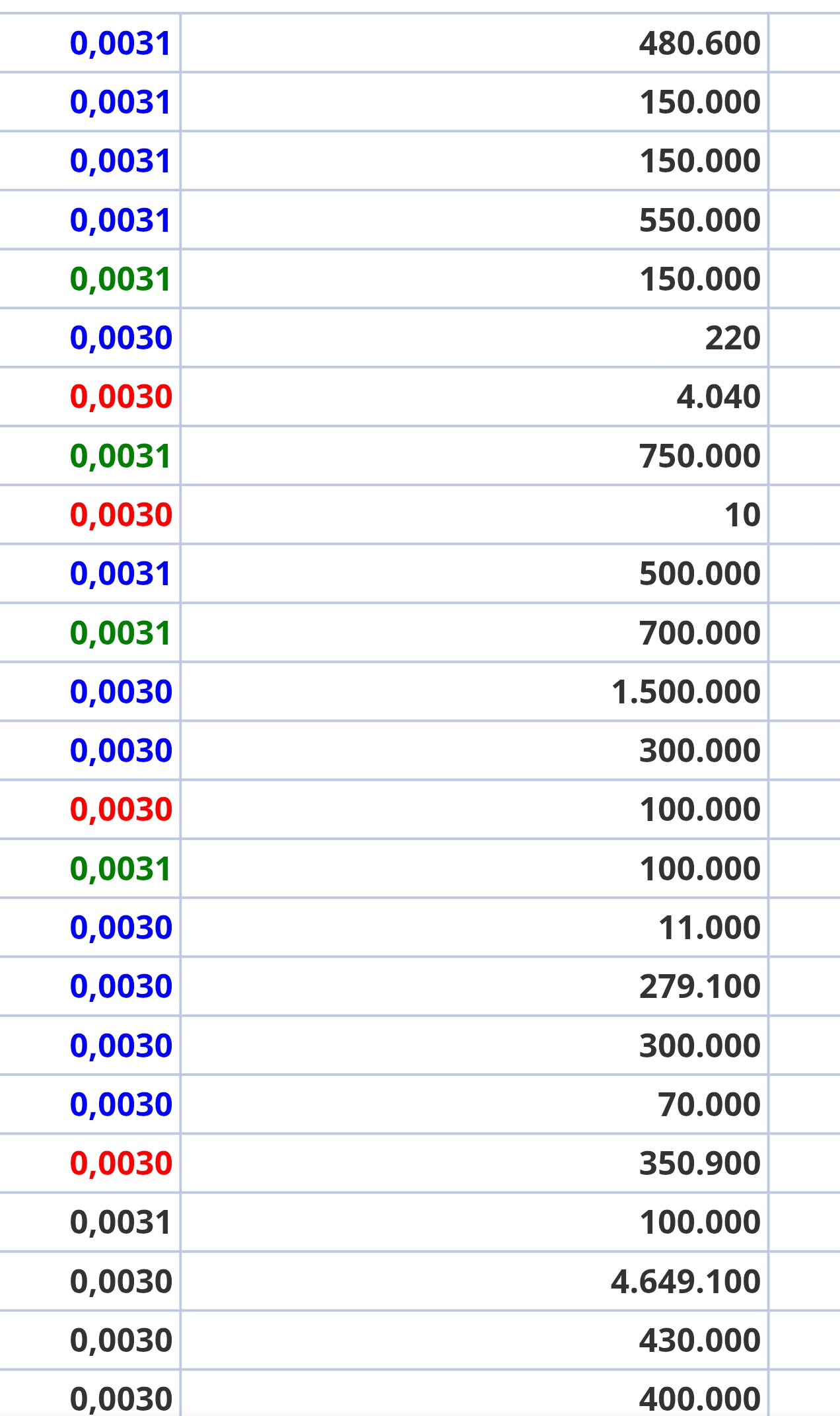Click the red 0,0030 price beside 4.040
840x1416 pixels.
121,397
